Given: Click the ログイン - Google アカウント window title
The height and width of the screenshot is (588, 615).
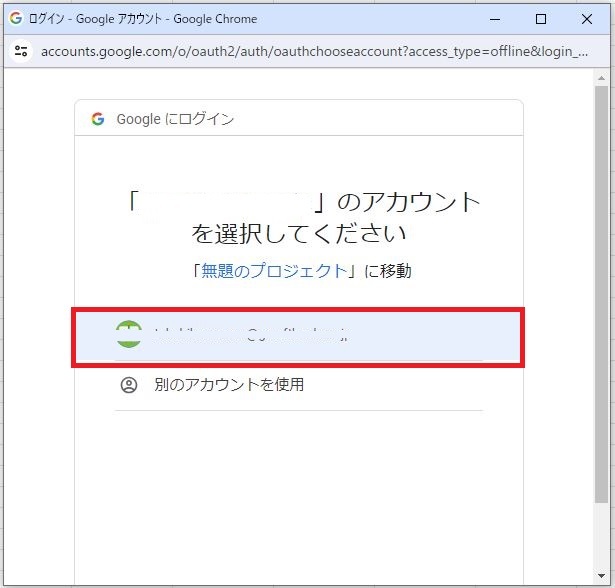Looking at the screenshot, I should [143, 18].
